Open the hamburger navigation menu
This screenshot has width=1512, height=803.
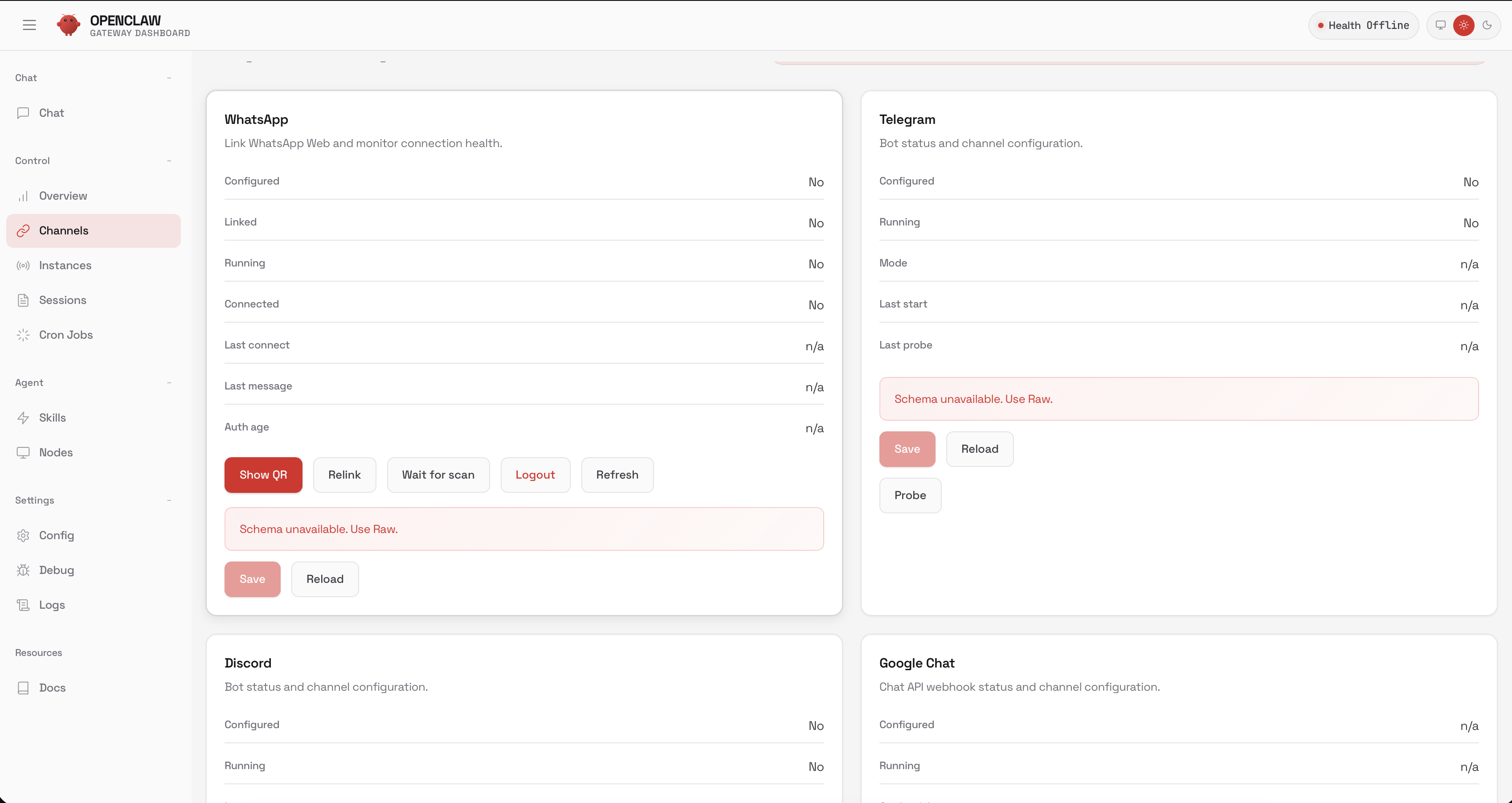(29, 25)
